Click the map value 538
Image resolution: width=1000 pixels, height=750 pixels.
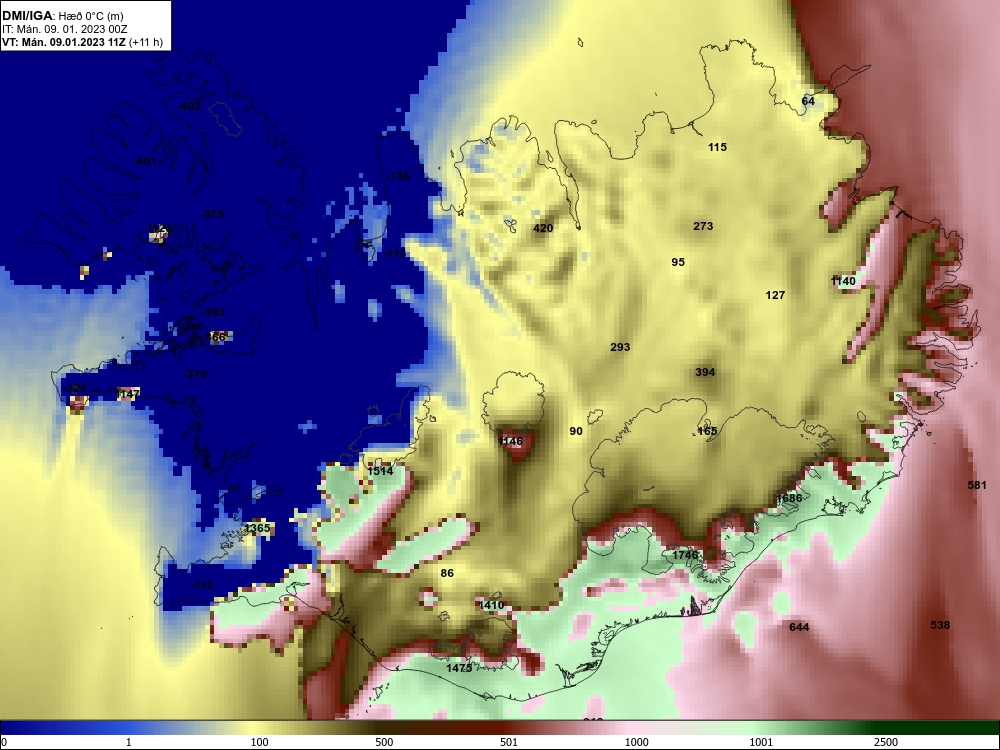940,624
